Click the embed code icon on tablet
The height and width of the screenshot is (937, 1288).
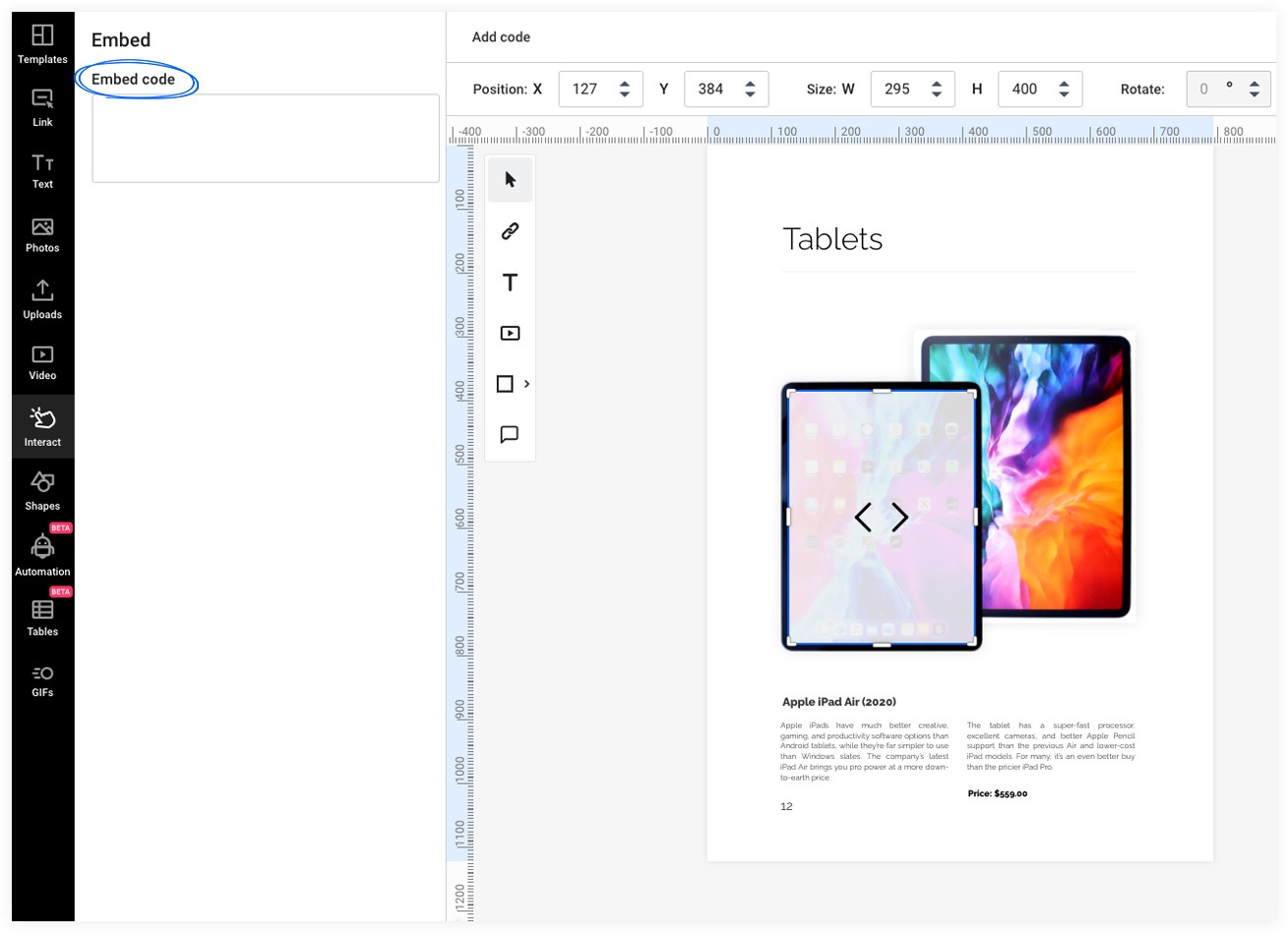click(882, 517)
